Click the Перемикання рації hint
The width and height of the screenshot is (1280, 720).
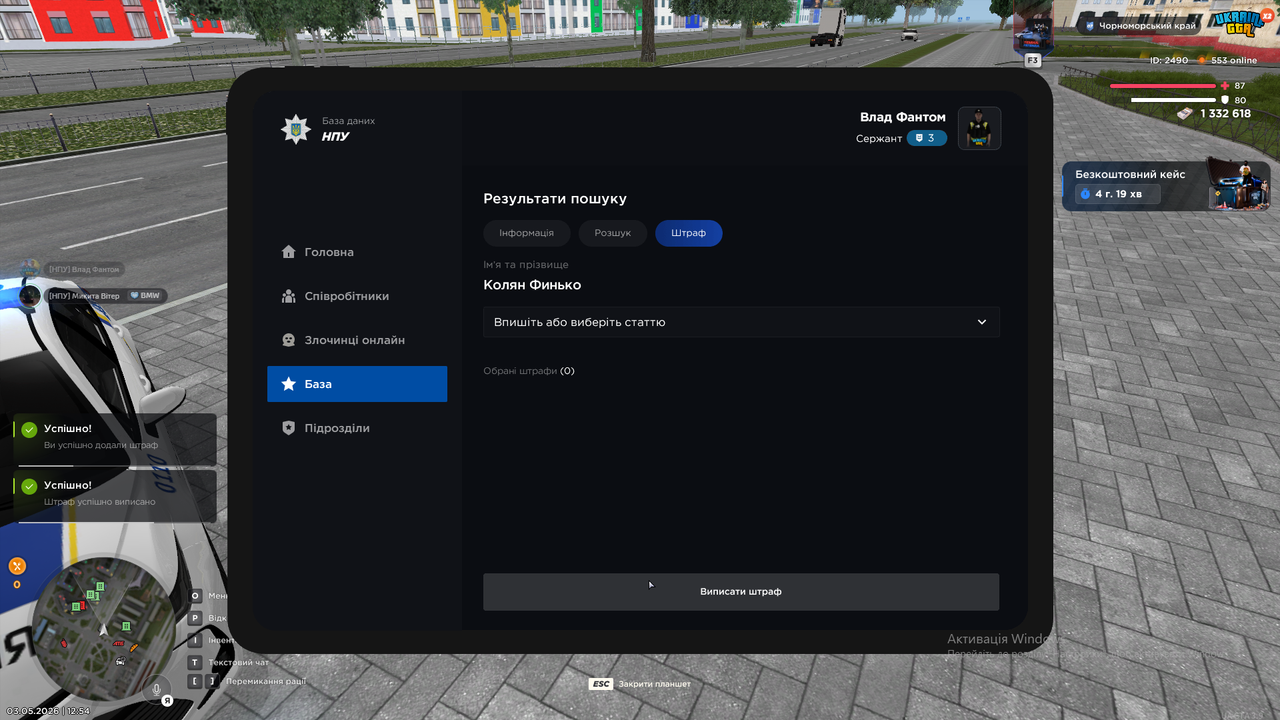pyautogui.click(x=265, y=681)
